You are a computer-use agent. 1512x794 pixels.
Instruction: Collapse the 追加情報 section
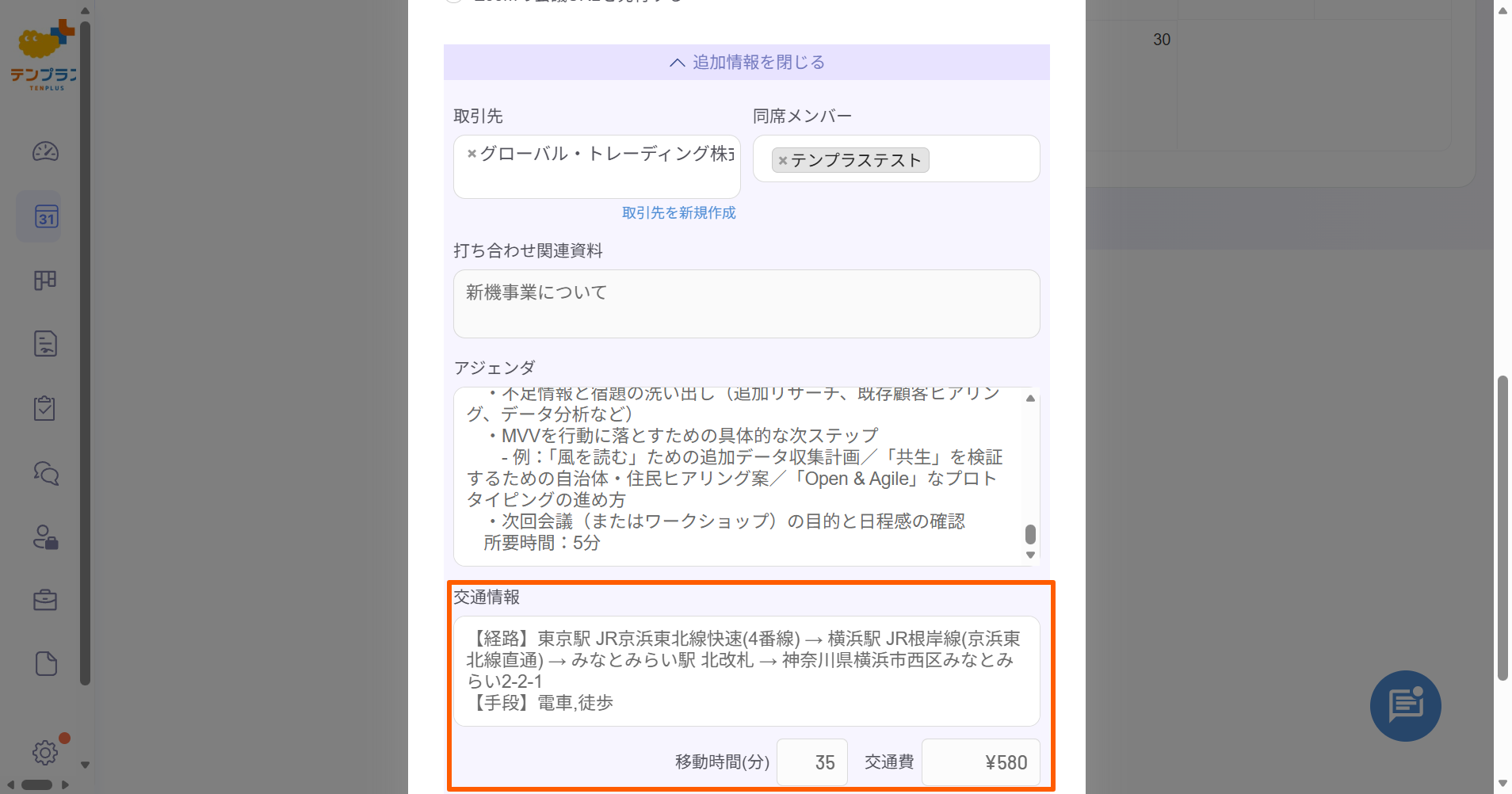pos(746,62)
